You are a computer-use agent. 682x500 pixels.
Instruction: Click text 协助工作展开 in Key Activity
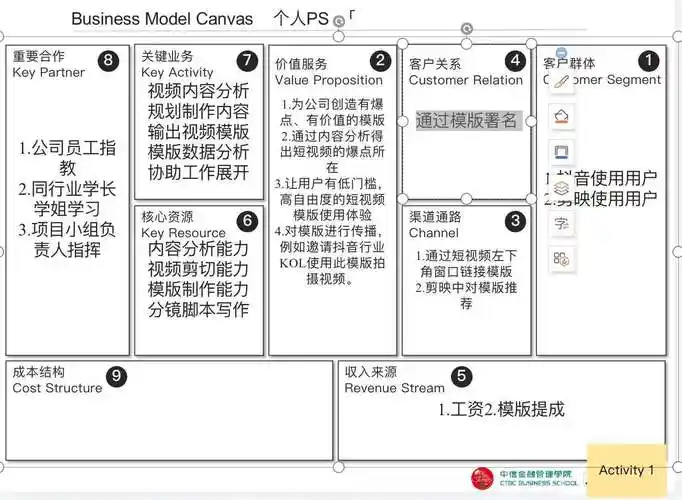(198, 173)
